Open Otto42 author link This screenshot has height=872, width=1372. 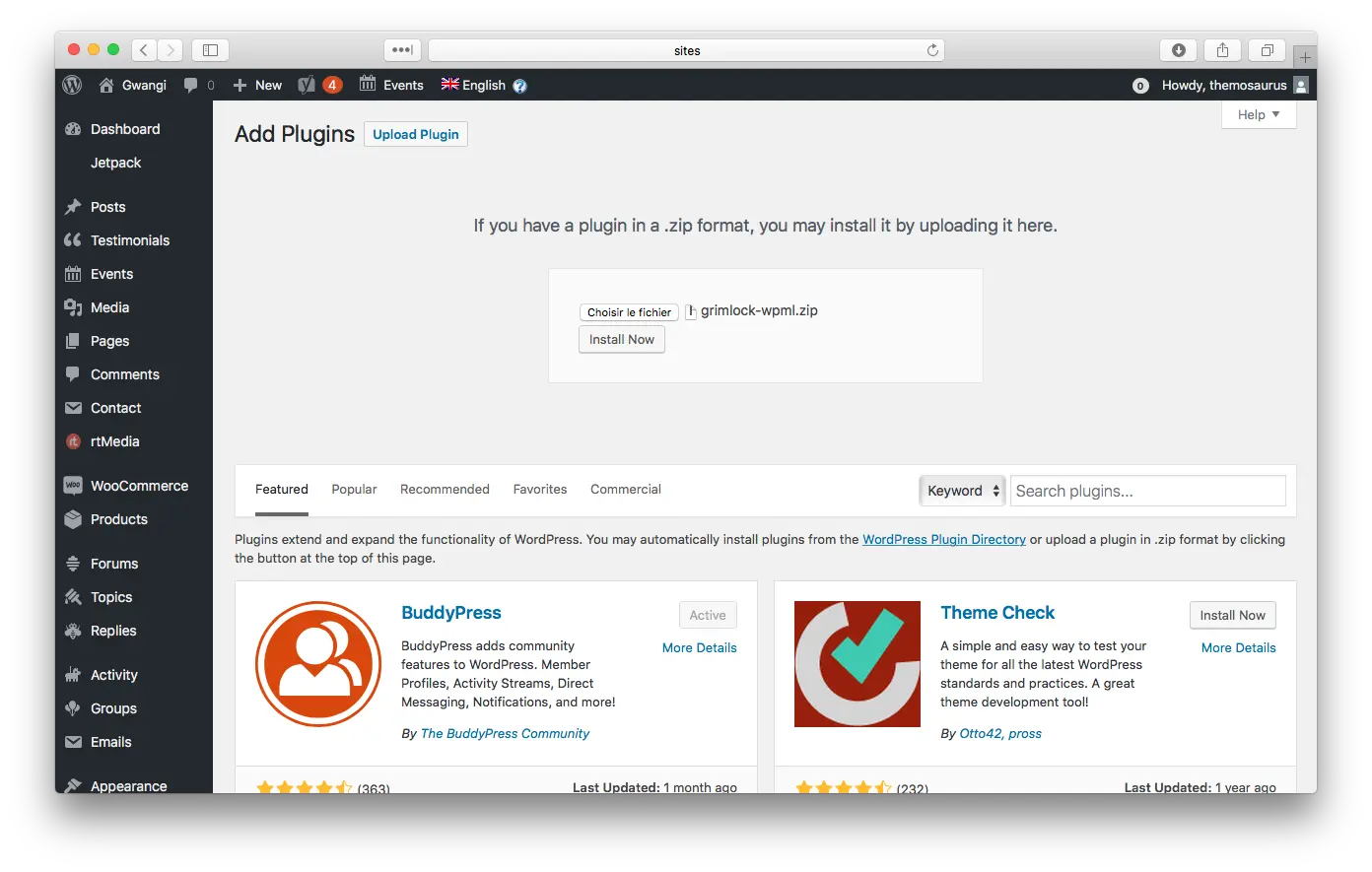pos(980,733)
